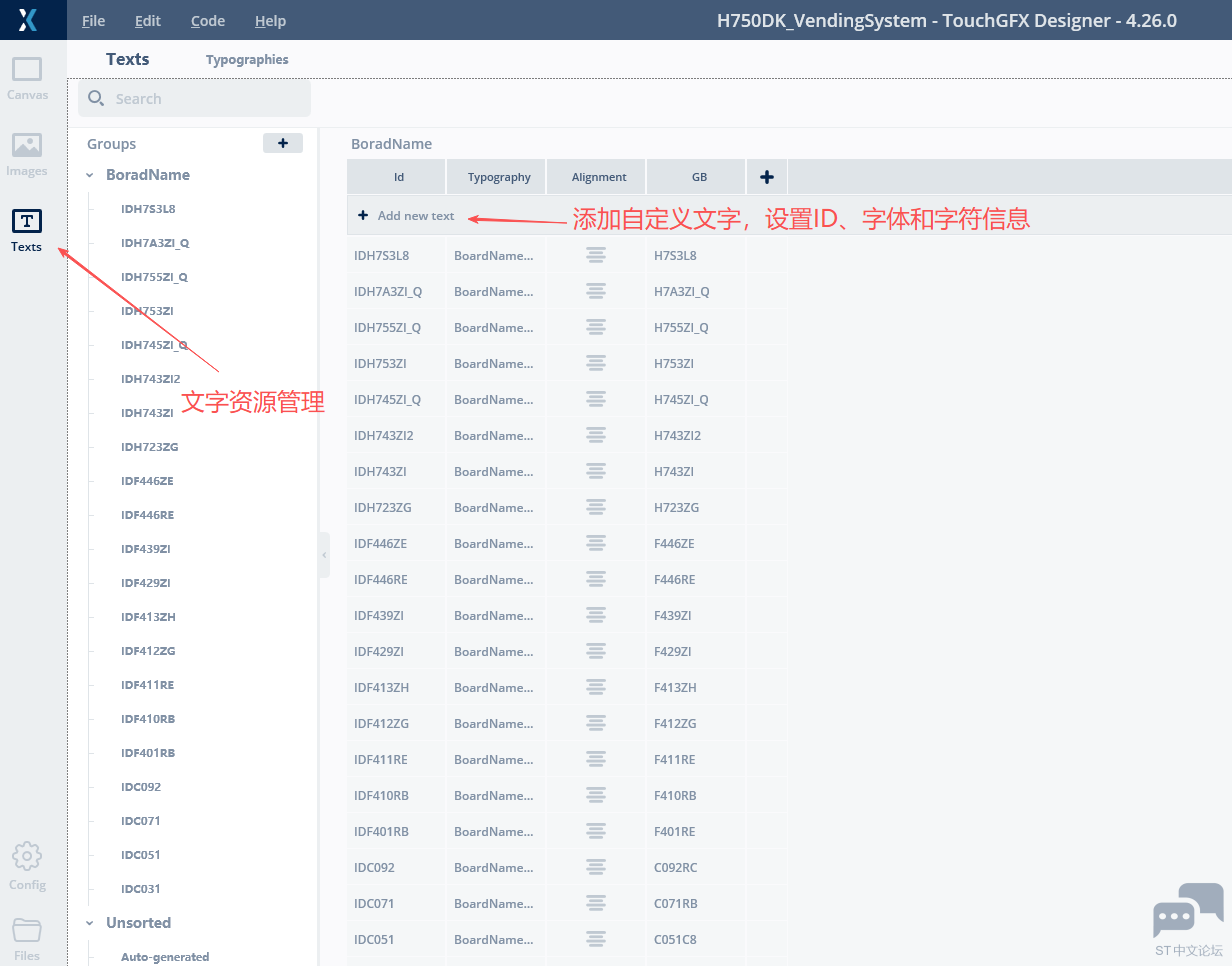Click the TouchGFX logo icon
The image size is (1232, 966).
coord(28,20)
